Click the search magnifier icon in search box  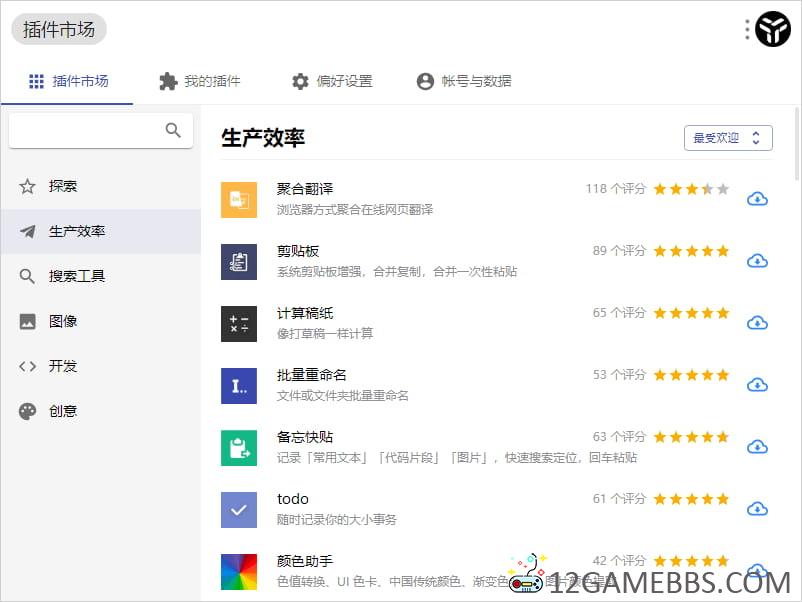point(173,130)
